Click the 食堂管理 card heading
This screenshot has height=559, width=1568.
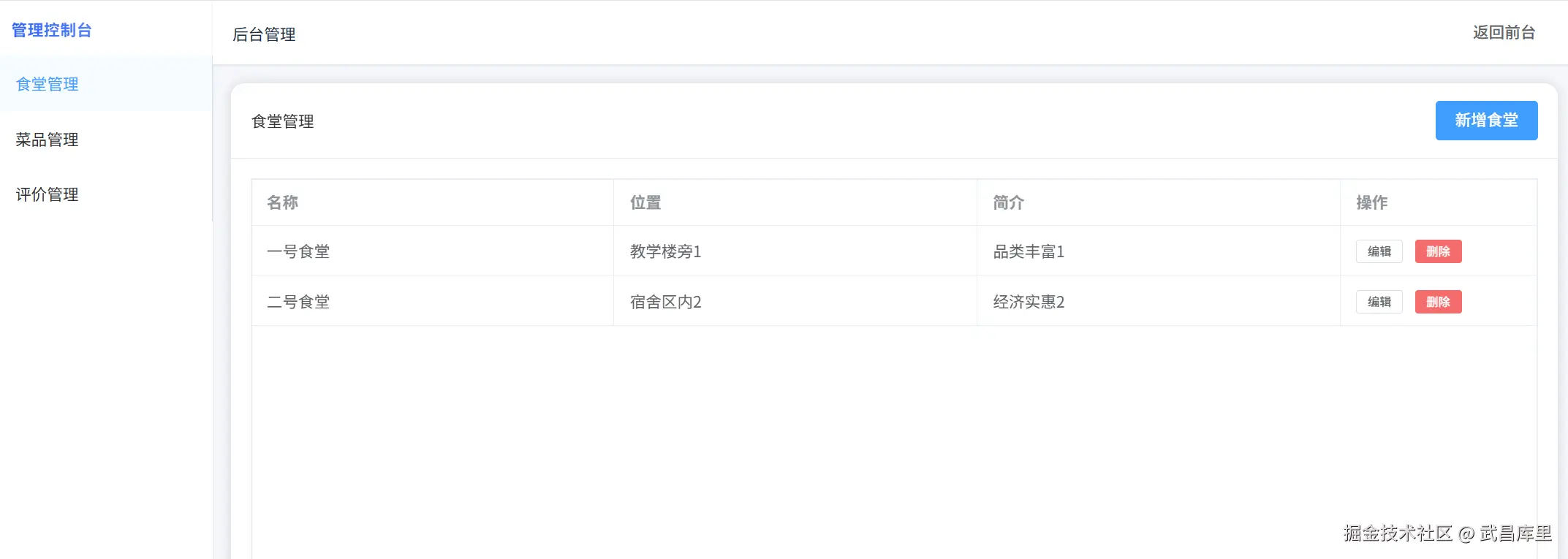click(x=283, y=121)
